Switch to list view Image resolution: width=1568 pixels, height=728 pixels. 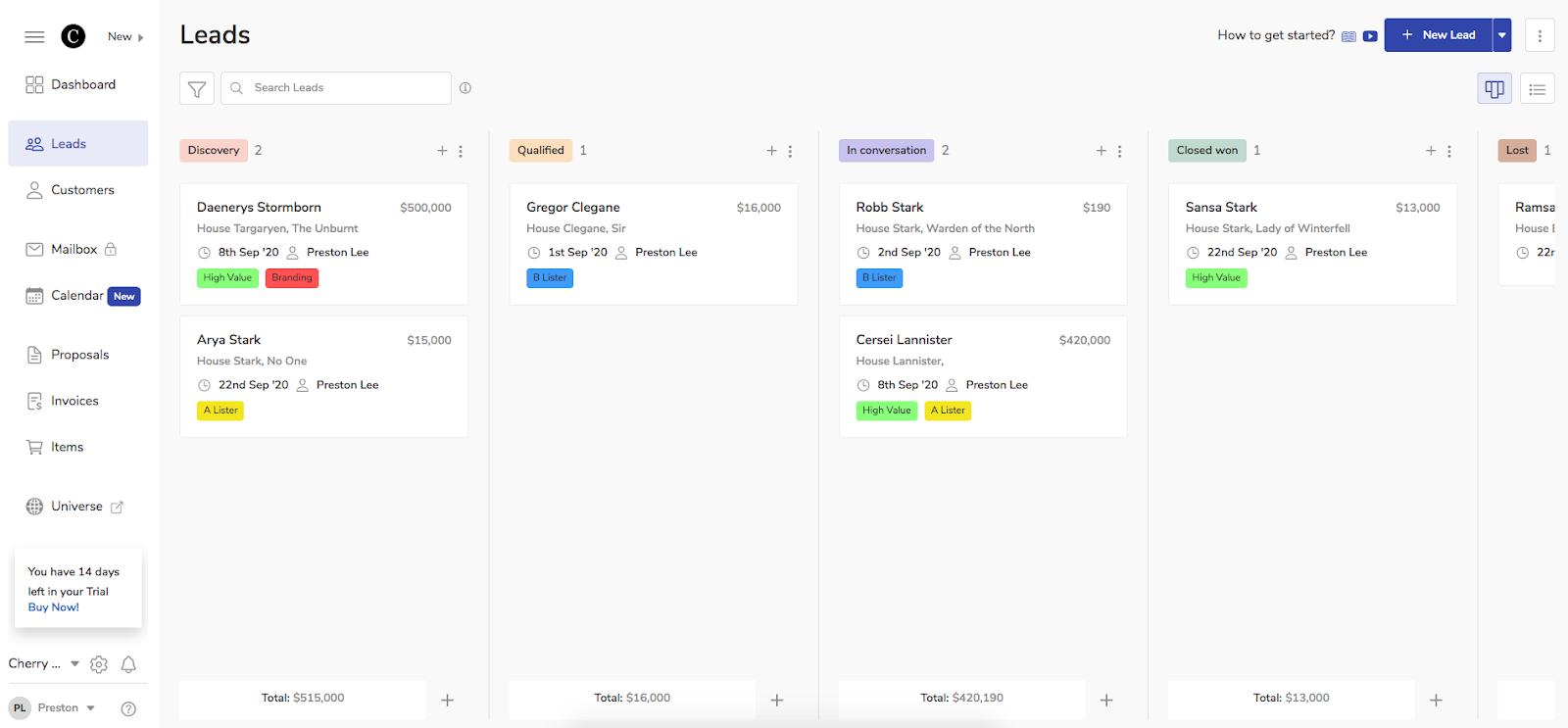1538,88
